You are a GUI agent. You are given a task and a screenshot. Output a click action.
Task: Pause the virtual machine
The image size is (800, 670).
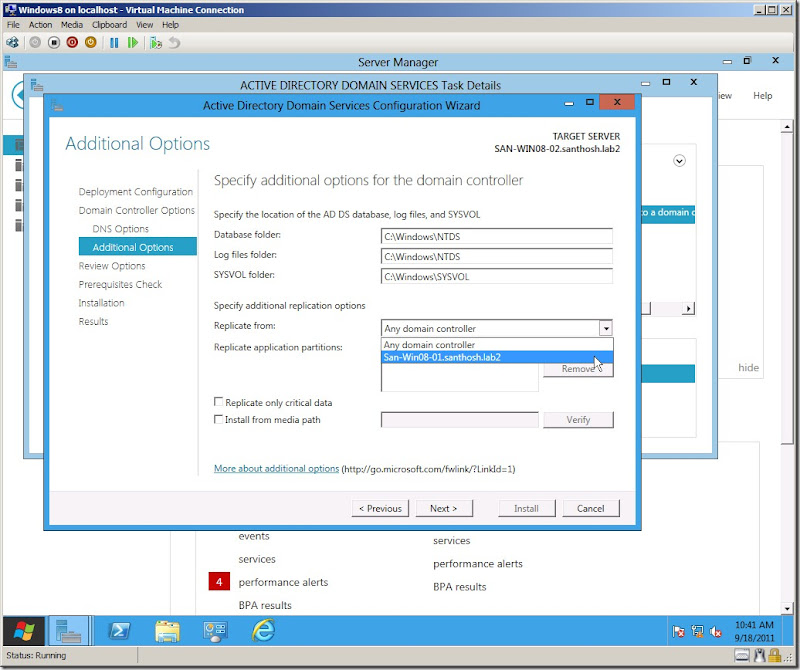114,43
